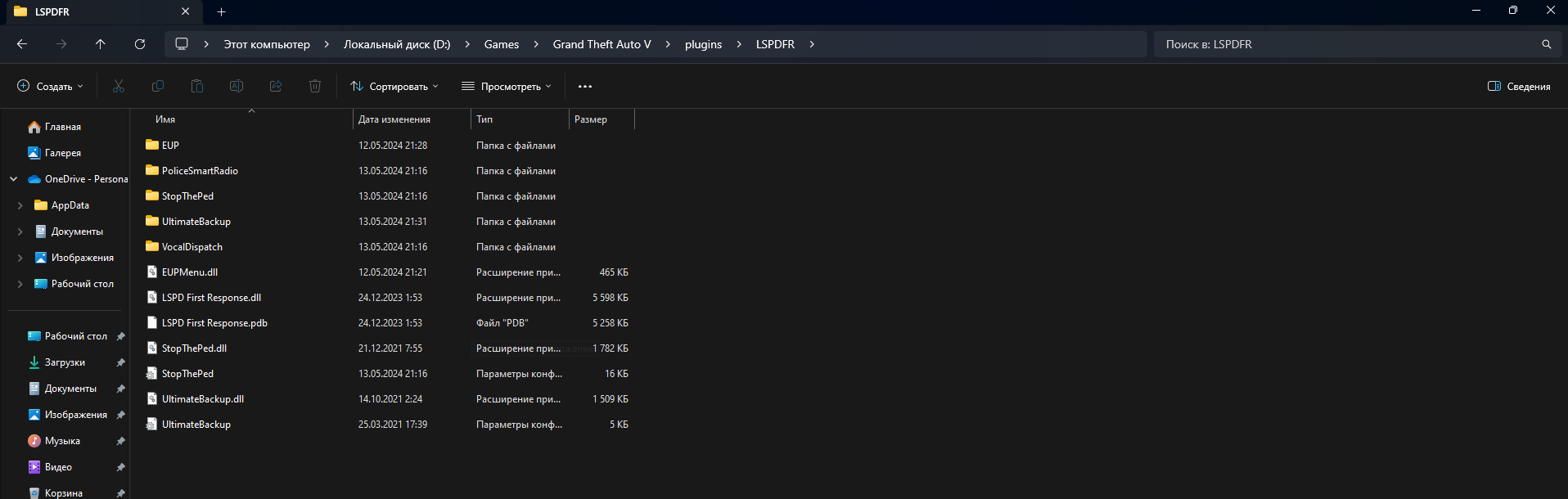Click the pin icon next to Музыка
Viewport: 1568px width, 499px height.
coord(120,441)
